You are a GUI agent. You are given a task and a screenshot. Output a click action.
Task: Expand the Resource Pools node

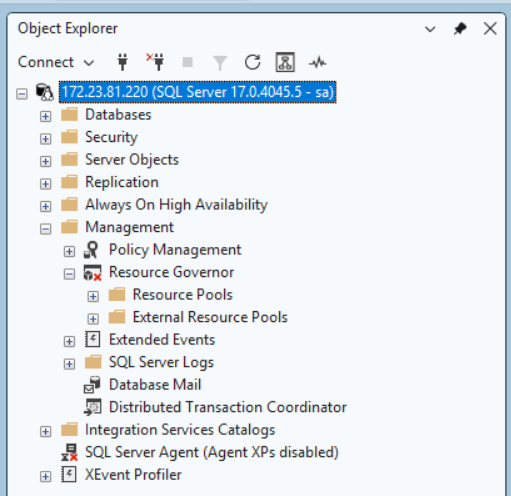pos(93,296)
